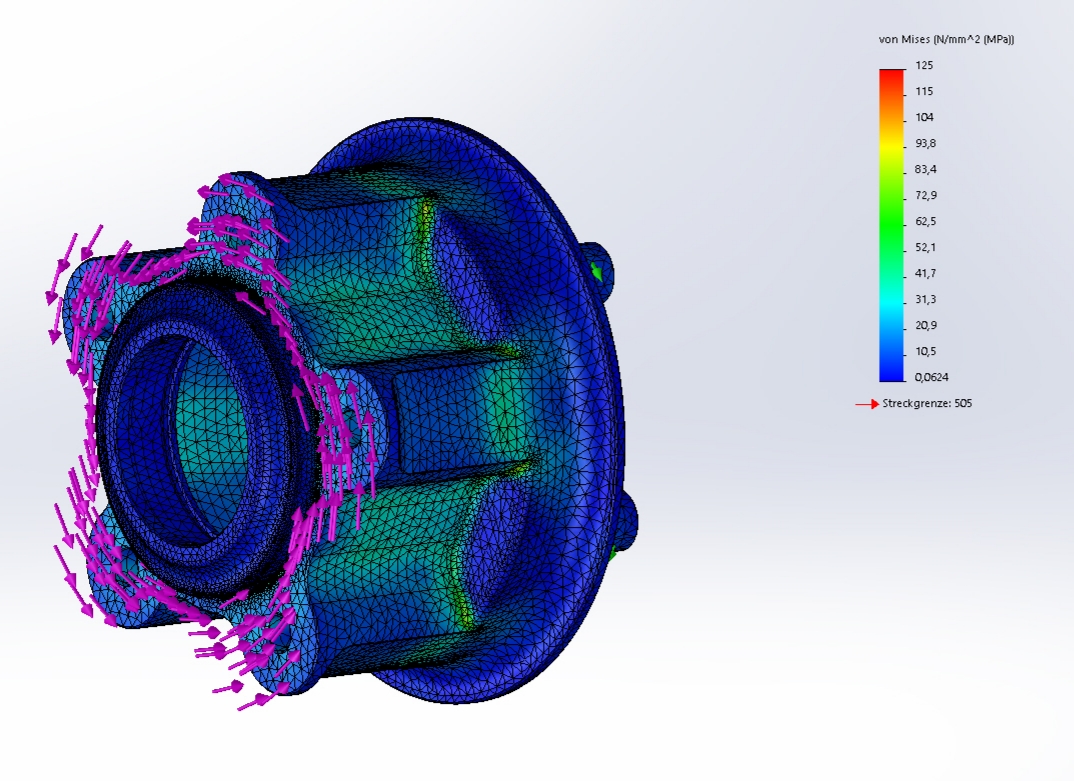
Task: Click the 10,5 legend tick label
Action: (x=925, y=352)
